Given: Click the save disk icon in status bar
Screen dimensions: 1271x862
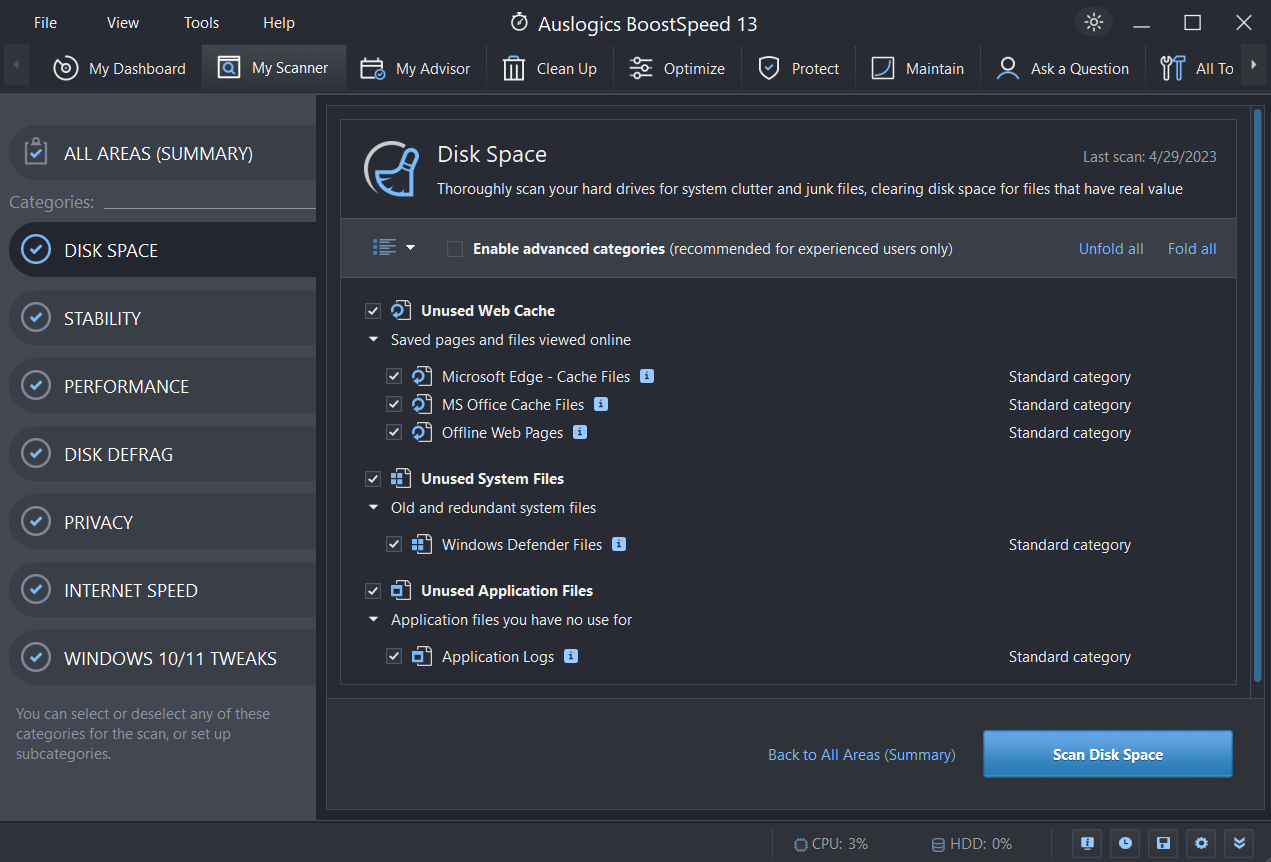Looking at the screenshot, I should pyautogui.click(x=1163, y=843).
